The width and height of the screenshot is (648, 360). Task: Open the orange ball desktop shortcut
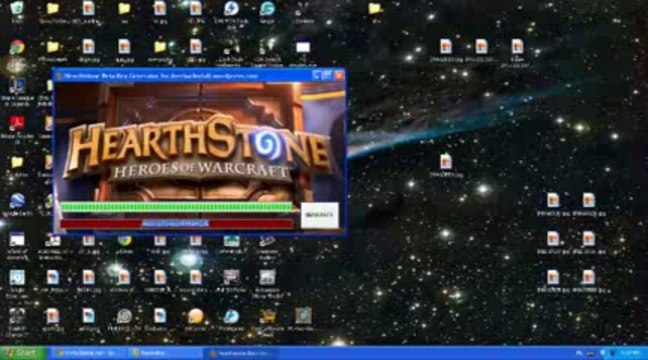[195, 317]
